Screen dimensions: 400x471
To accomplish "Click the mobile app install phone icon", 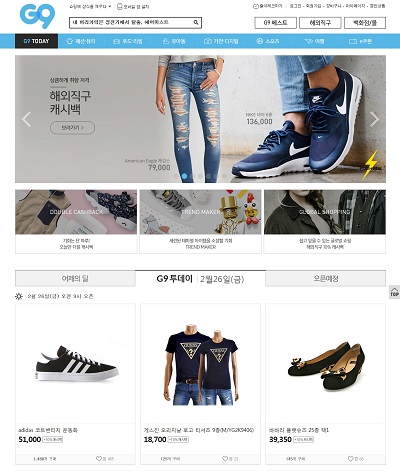I will click(119, 6).
